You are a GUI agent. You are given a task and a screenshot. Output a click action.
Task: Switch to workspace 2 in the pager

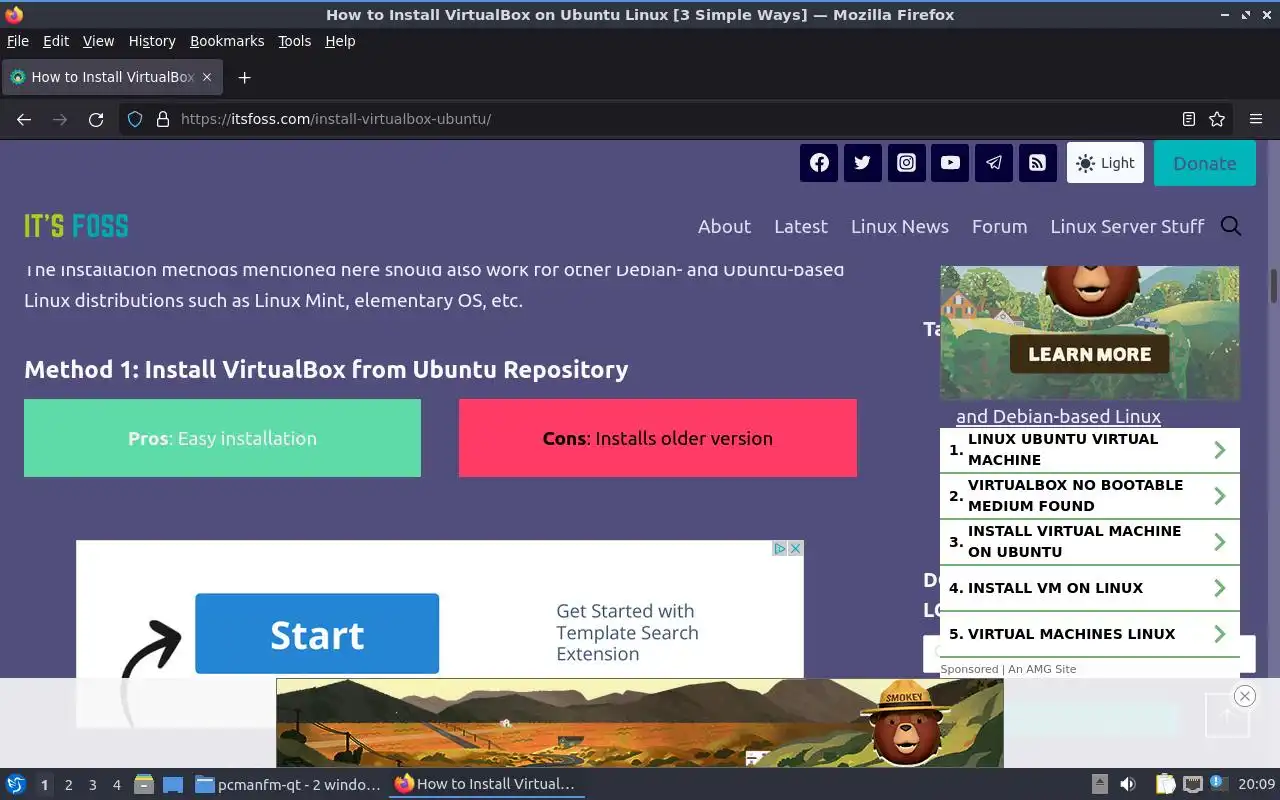[x=68, y=785]
